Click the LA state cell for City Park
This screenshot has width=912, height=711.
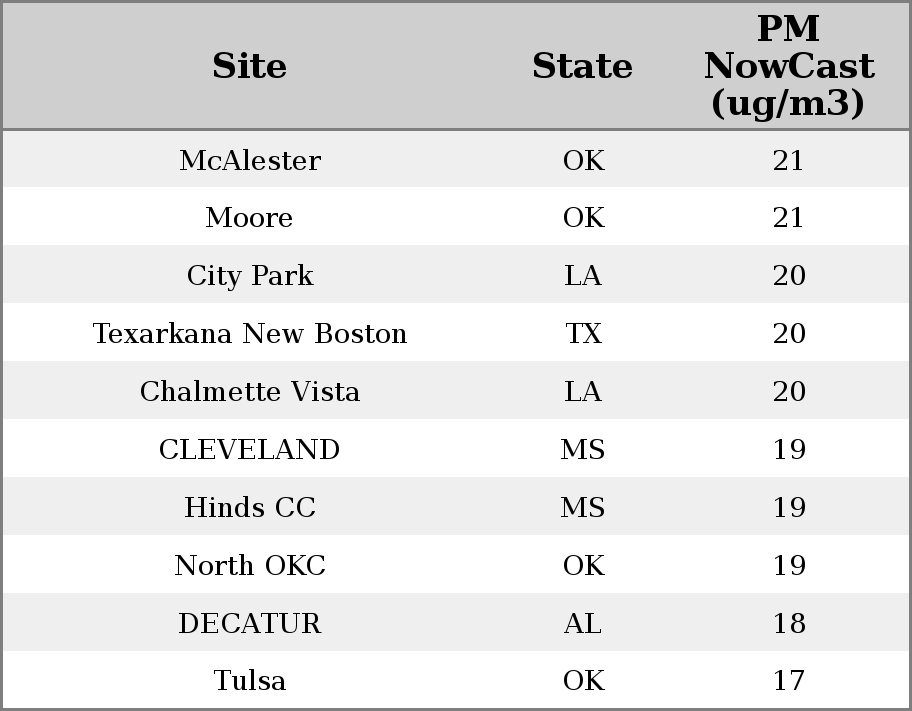(x=583, y=275)
